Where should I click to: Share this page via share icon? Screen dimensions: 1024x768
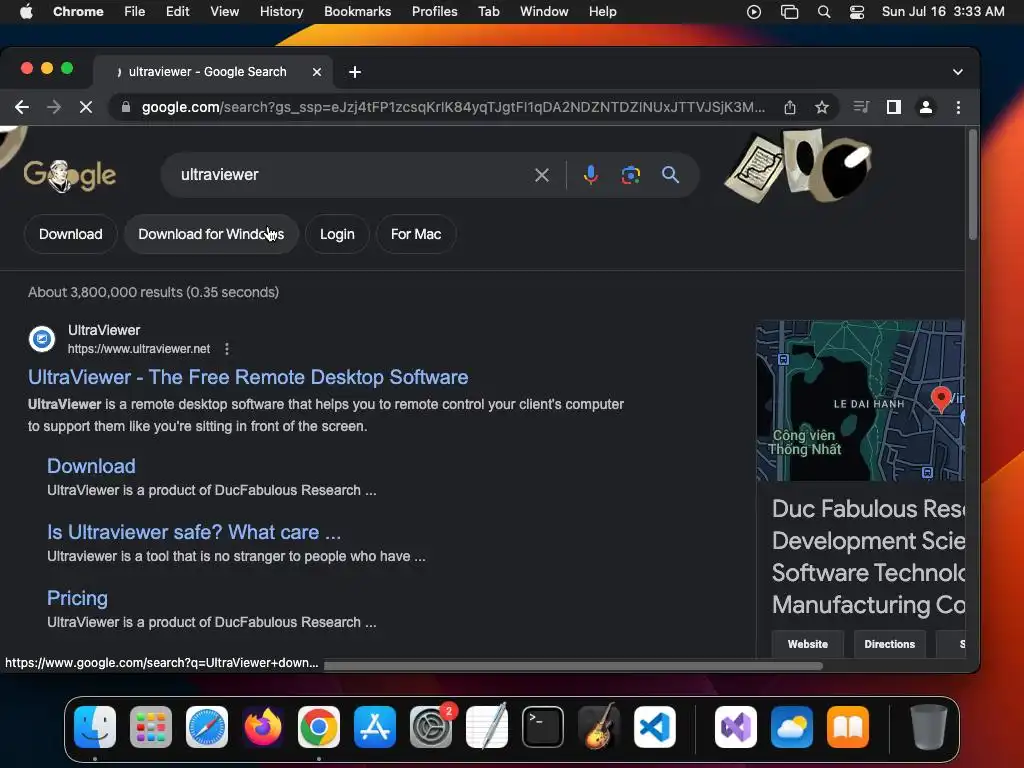click(x=790, y=107)
